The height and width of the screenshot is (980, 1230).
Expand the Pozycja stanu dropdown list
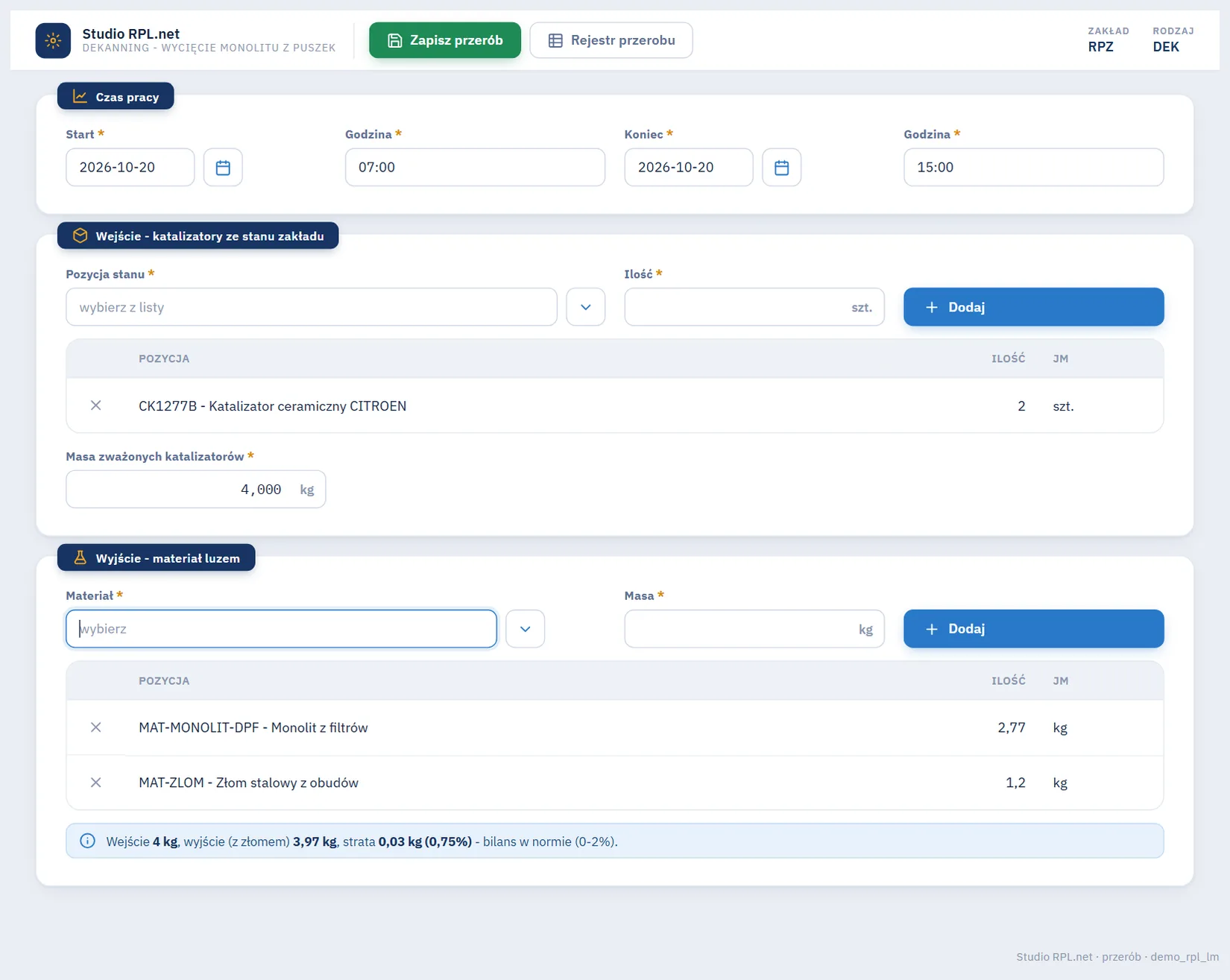(586, 307)
